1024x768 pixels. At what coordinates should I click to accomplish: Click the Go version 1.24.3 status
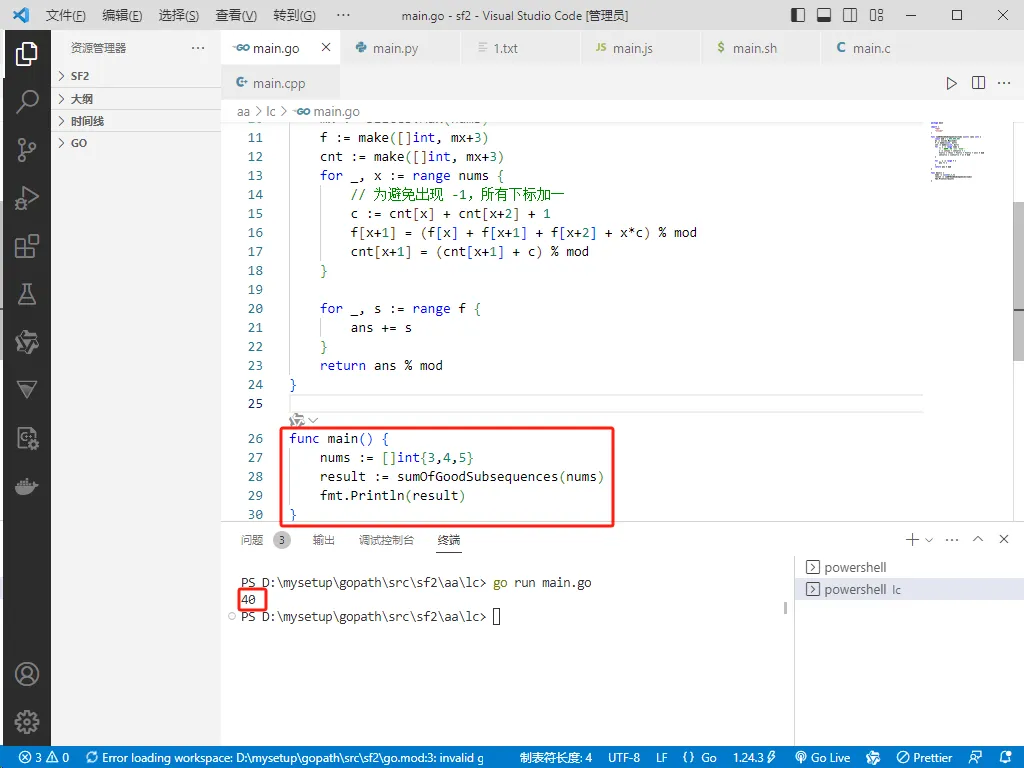tap(754, 758)
